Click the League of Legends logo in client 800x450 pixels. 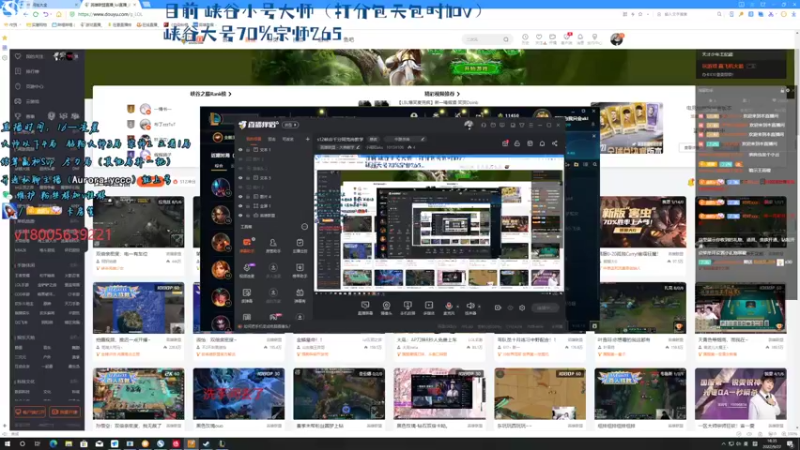[215, 119]
